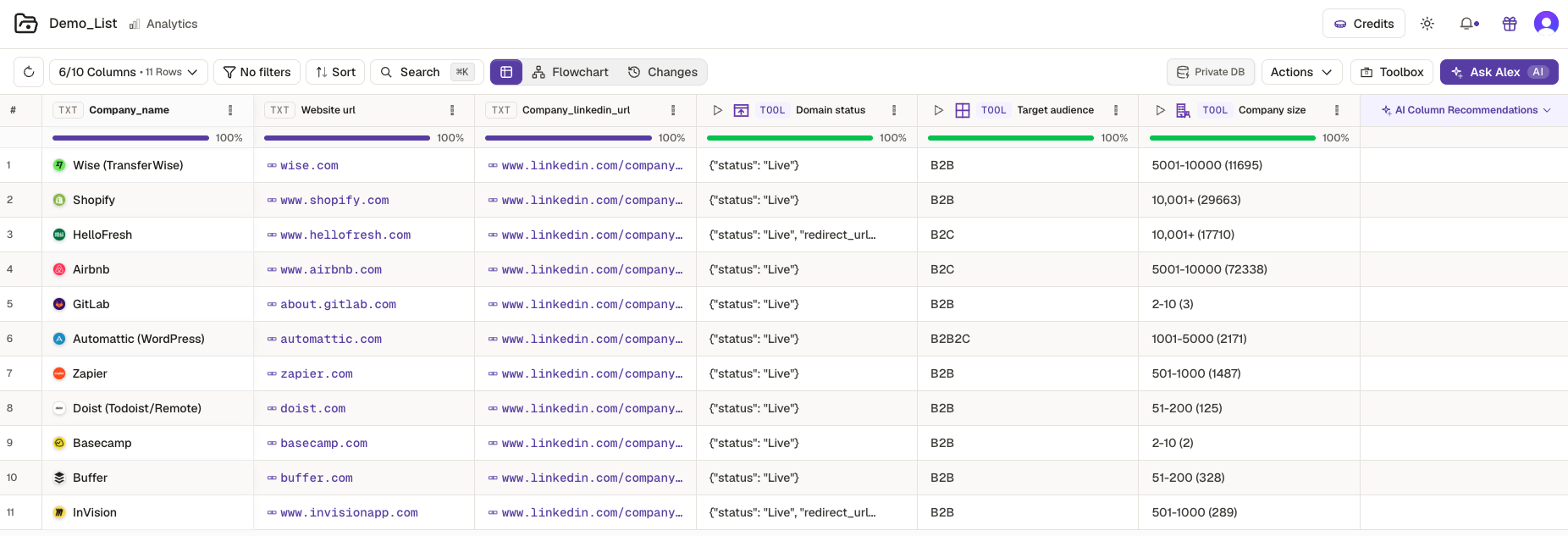Open the www.invisionapp.com link
The height and width of the screenshot is (536, 1568).
coord(349,512)
